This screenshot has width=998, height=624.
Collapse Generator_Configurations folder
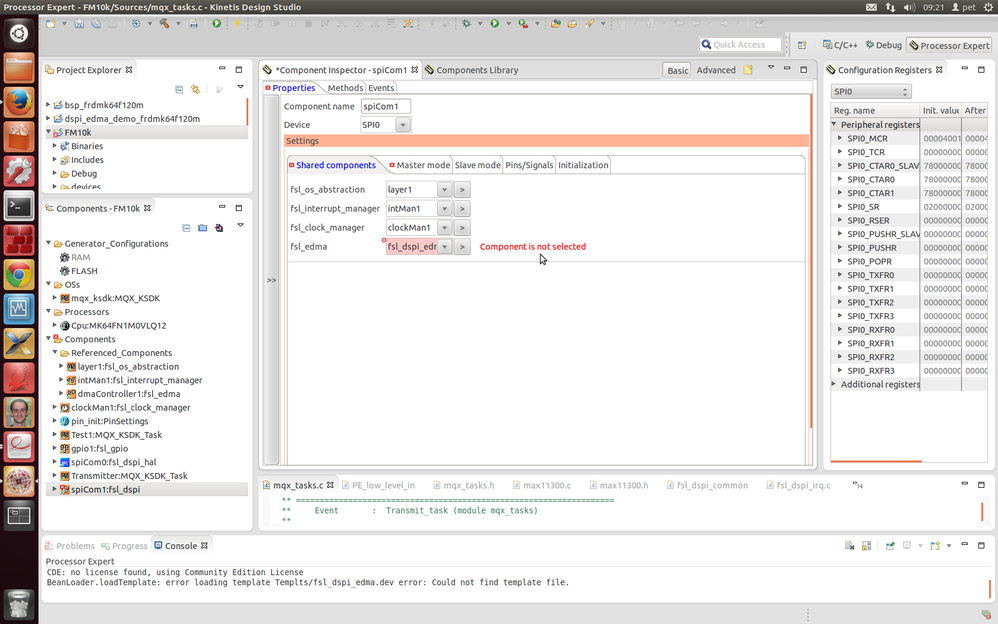48,243
